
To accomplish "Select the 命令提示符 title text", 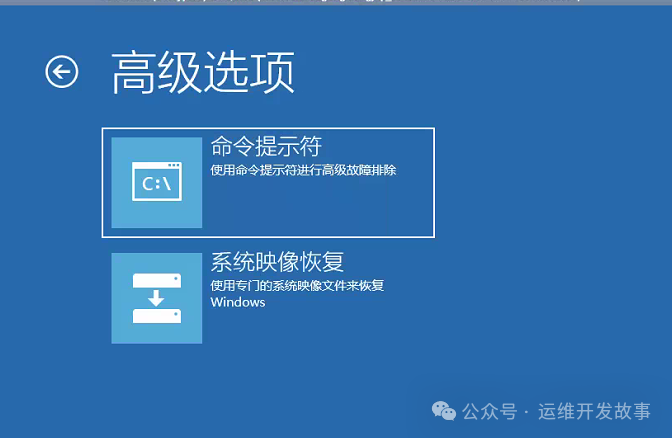I will coord(266,146).
